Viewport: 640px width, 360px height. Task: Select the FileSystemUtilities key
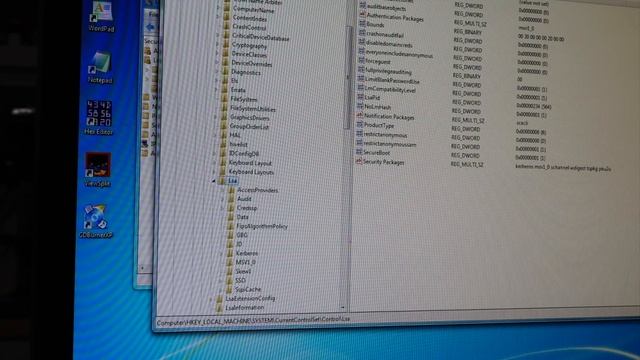point(253,109)
